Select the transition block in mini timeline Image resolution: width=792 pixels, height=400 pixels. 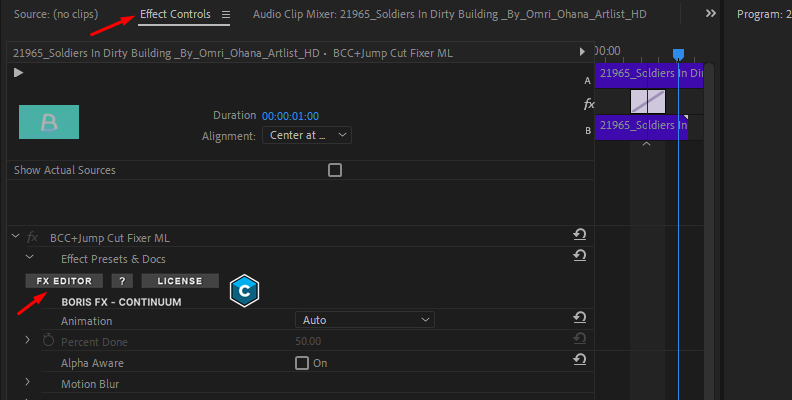point(648,102)
